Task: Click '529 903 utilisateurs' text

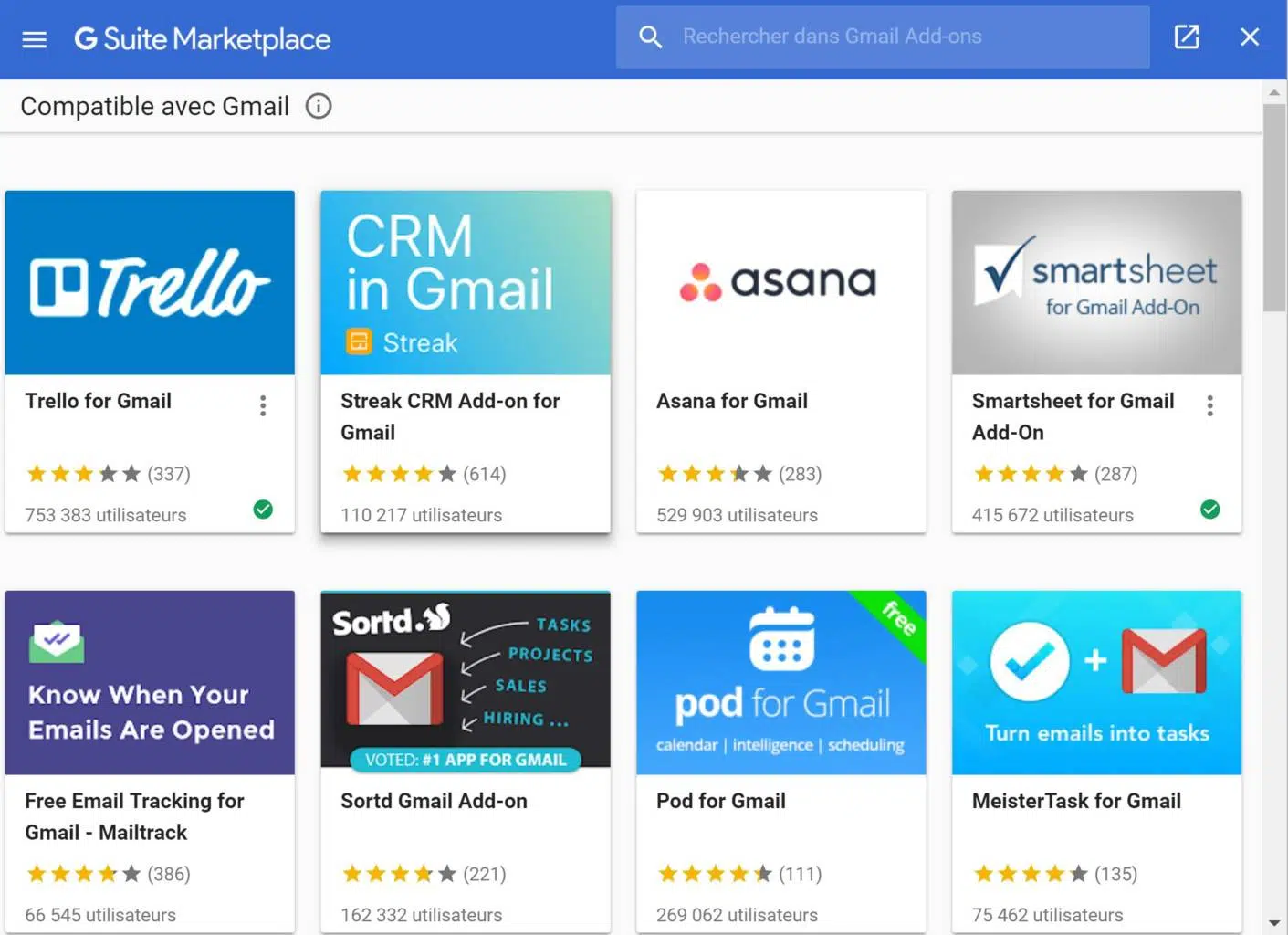Action: (737, 515)
